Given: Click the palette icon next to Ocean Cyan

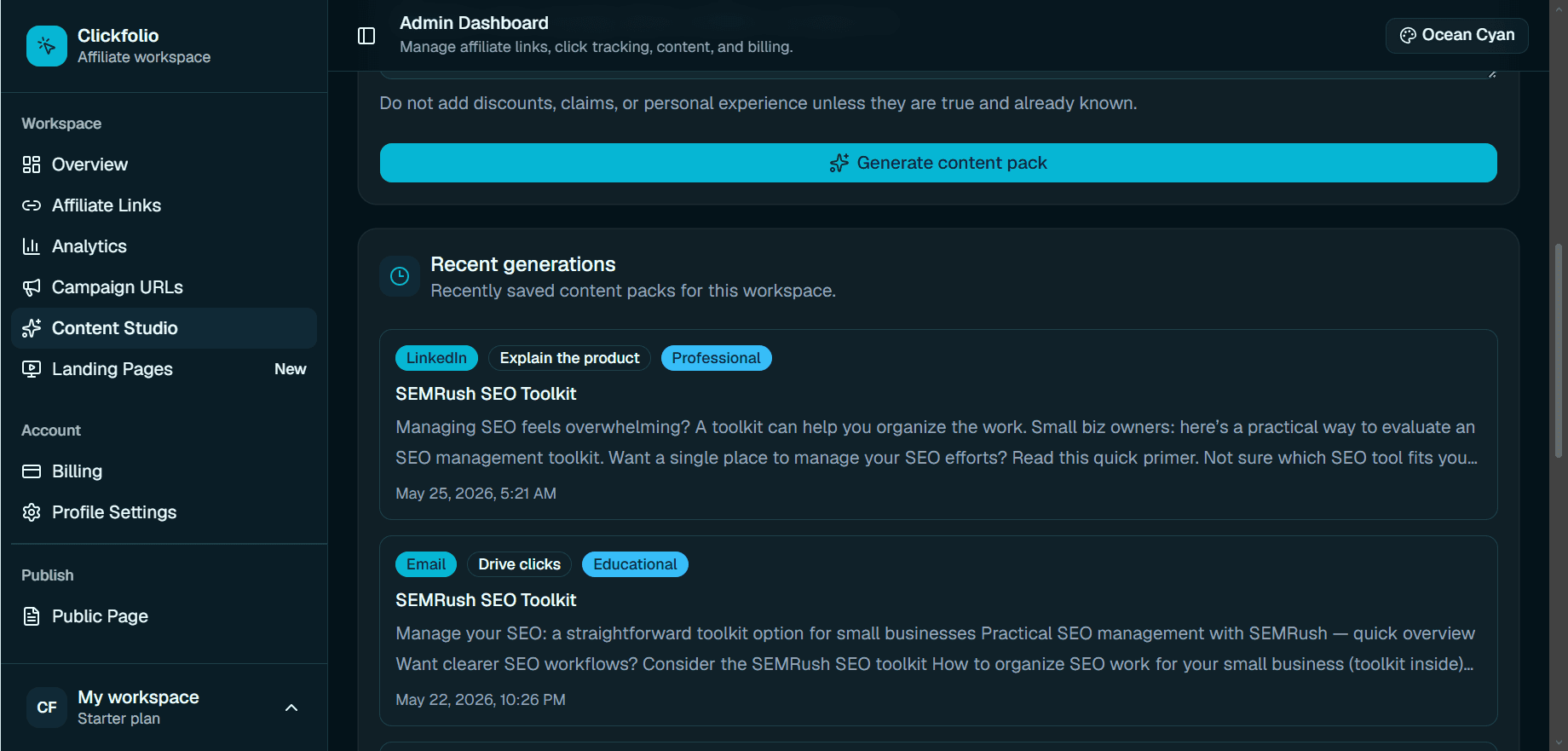Looking at the screenshot, I should pyautogui.click(x=1408, y=35).
